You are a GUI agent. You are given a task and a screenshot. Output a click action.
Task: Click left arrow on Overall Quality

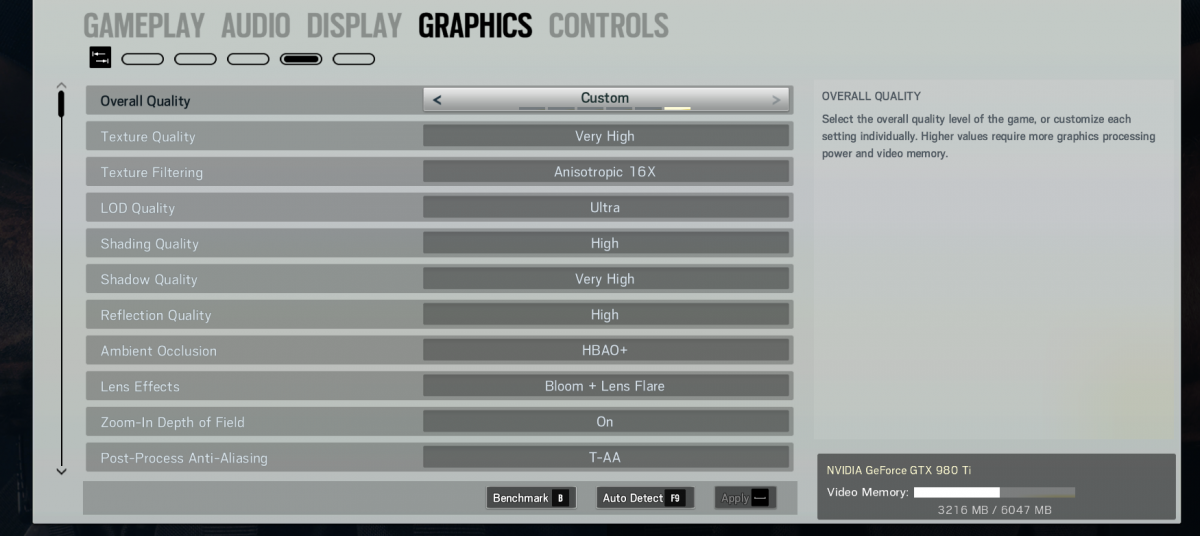coord(437,100)
